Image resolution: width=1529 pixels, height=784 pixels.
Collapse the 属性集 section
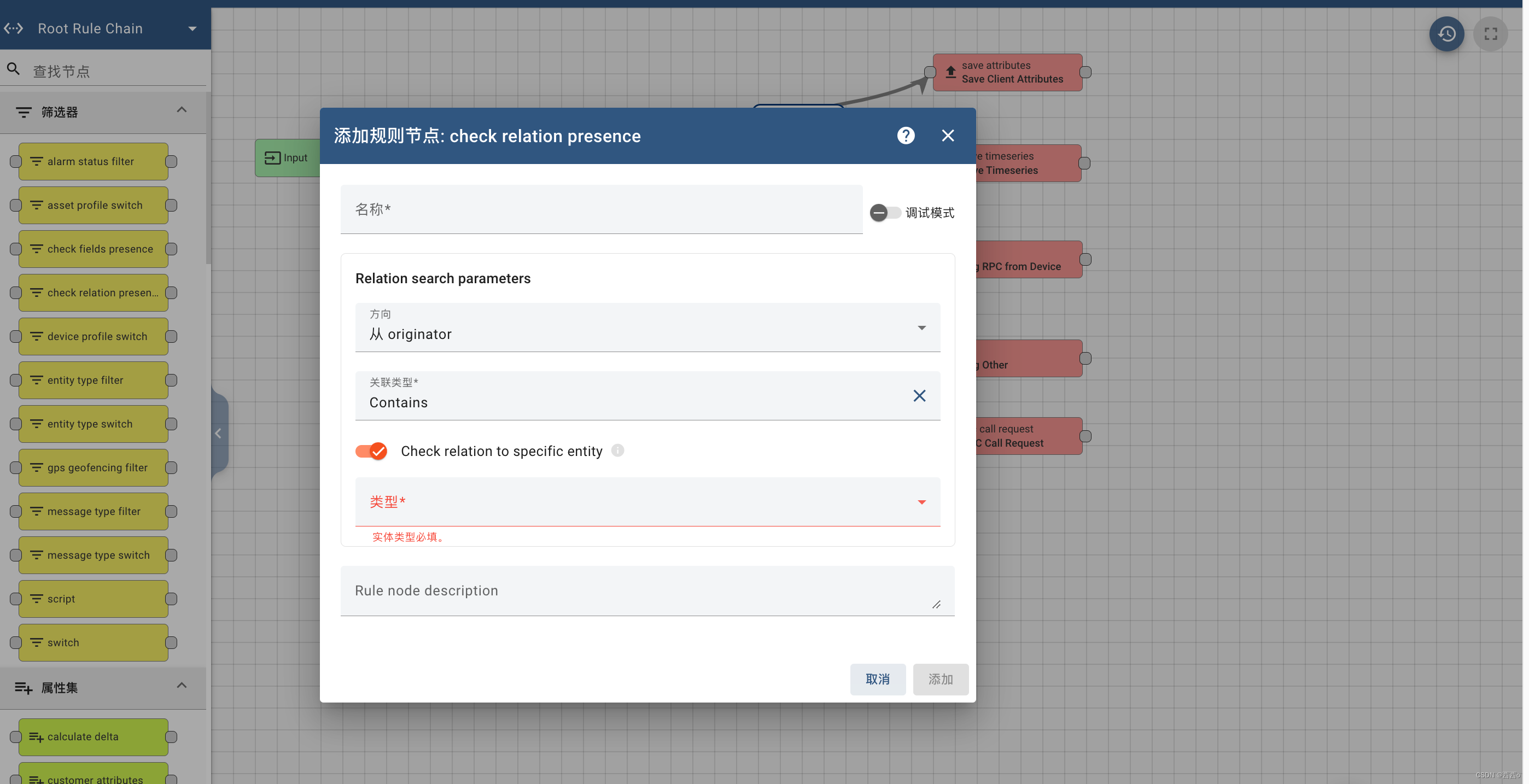click(182, 686)
